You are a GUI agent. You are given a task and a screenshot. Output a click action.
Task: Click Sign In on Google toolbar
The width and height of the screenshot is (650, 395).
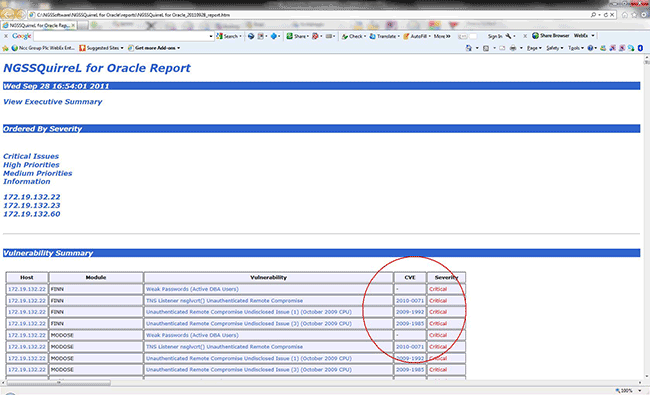(495, 36)
